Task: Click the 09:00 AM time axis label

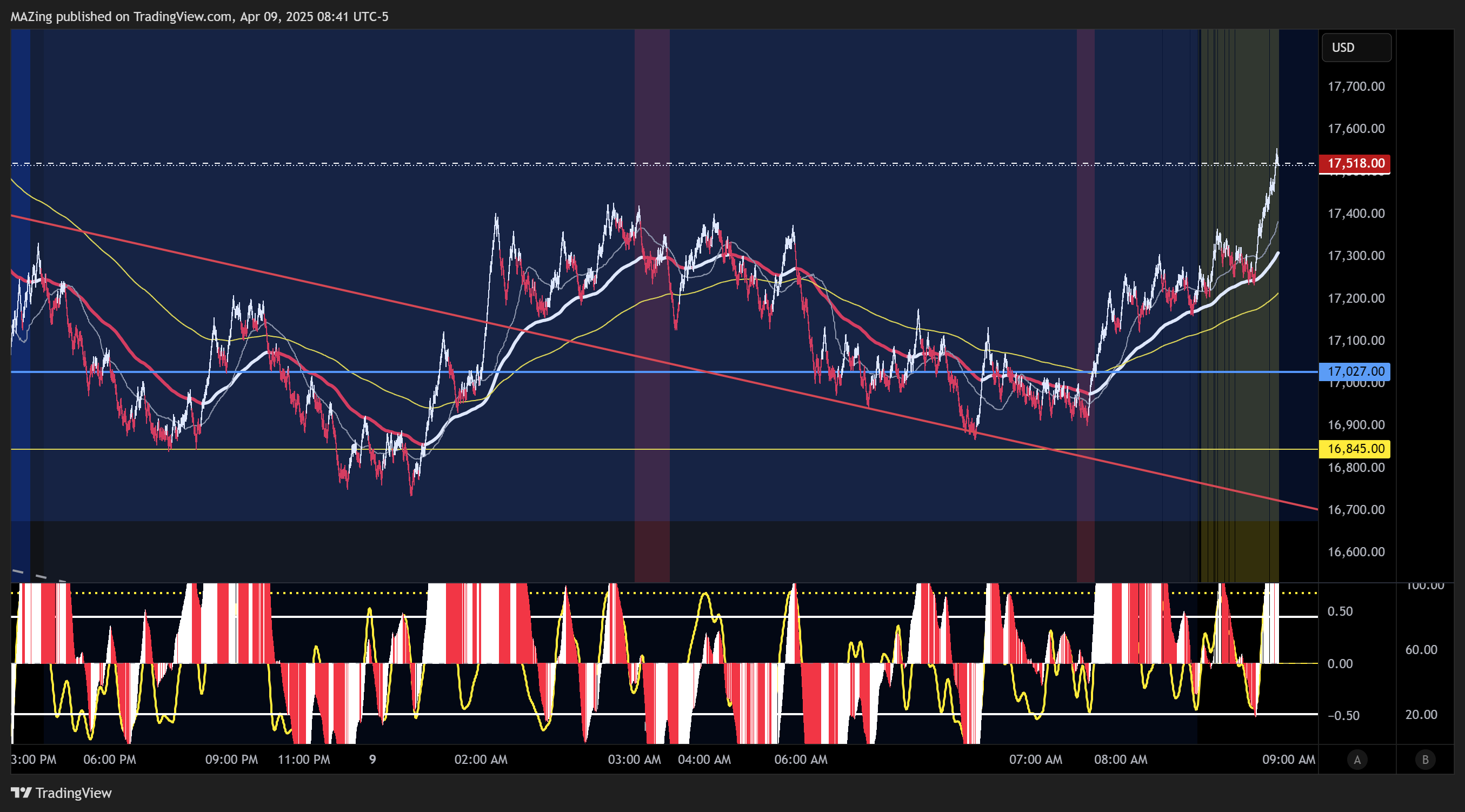Action: [x=1289, y=760]
